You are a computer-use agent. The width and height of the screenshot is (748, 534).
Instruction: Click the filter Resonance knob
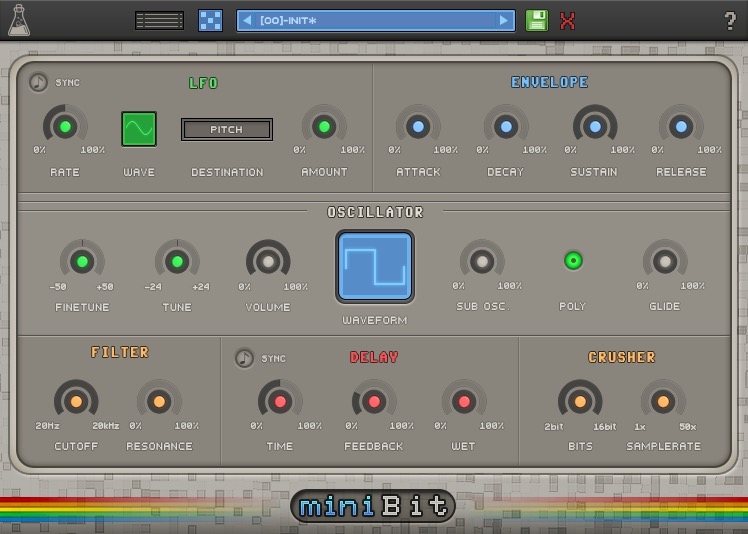[159, 401]
